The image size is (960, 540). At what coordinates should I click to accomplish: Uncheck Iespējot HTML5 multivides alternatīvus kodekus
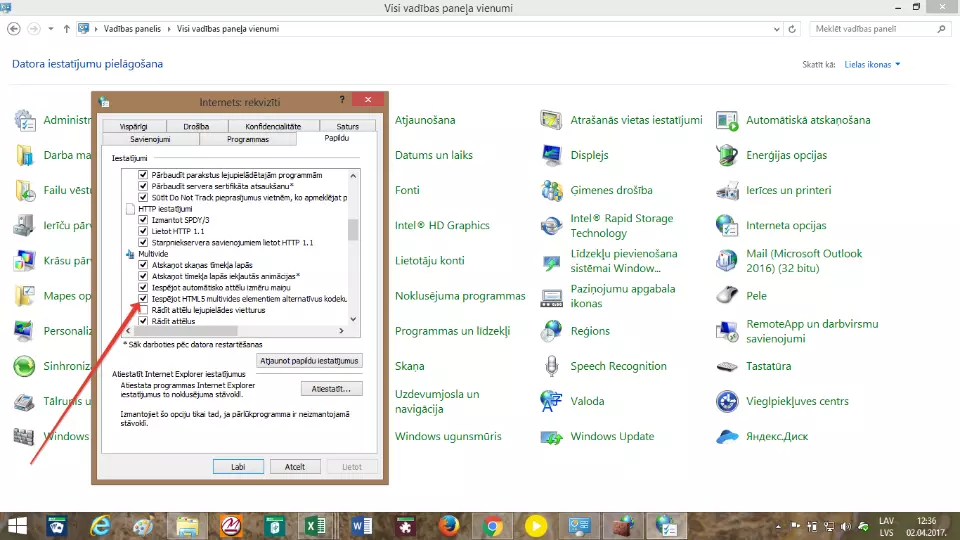tap(143, 299)
